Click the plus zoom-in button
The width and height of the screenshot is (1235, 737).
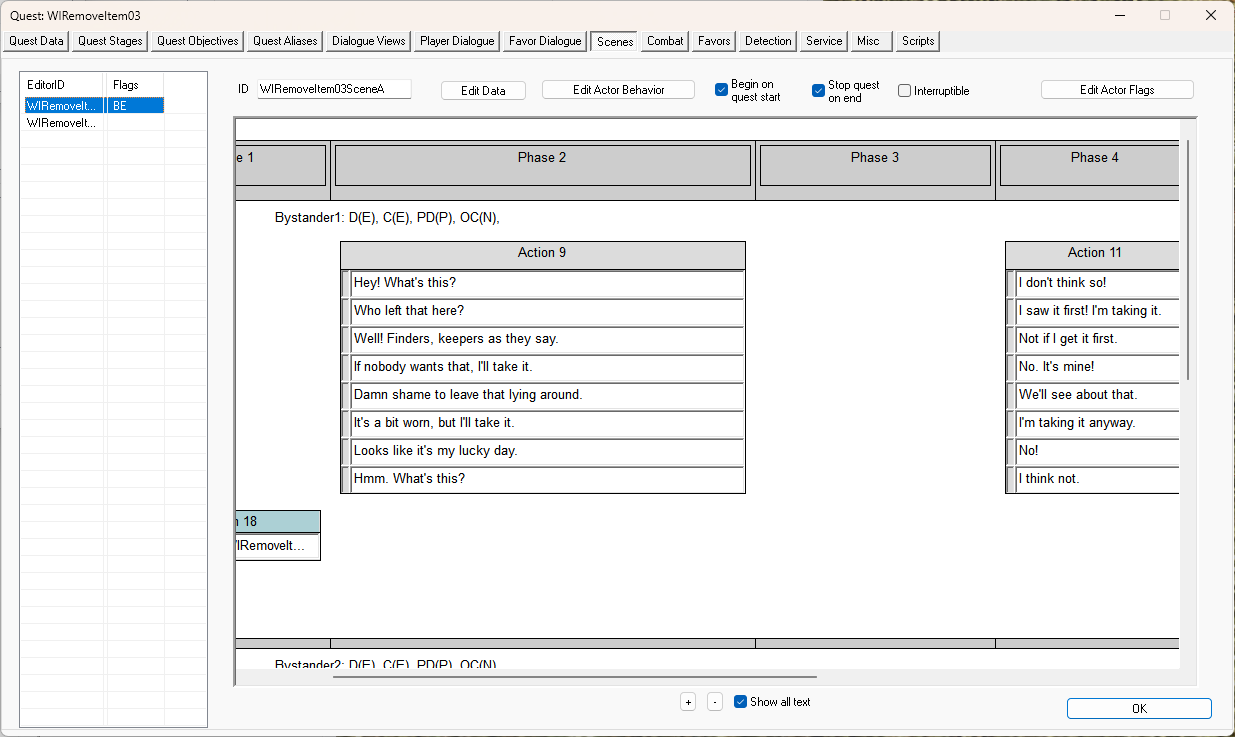tap(688, 702)
